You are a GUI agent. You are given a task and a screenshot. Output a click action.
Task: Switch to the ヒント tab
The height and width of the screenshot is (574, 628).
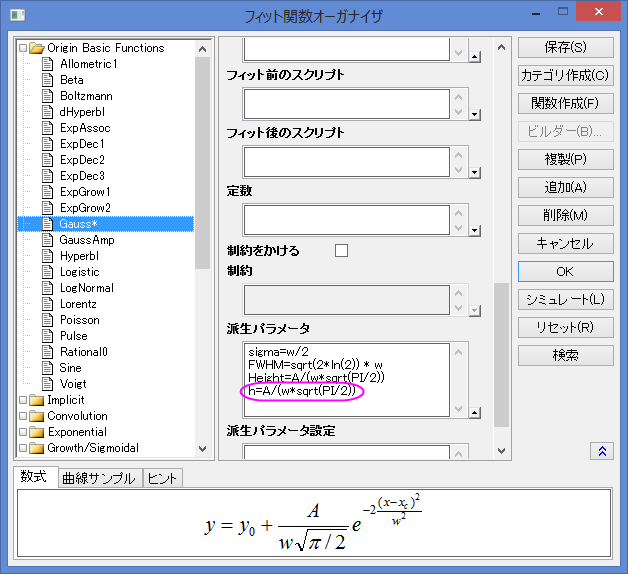pos(162,478)
